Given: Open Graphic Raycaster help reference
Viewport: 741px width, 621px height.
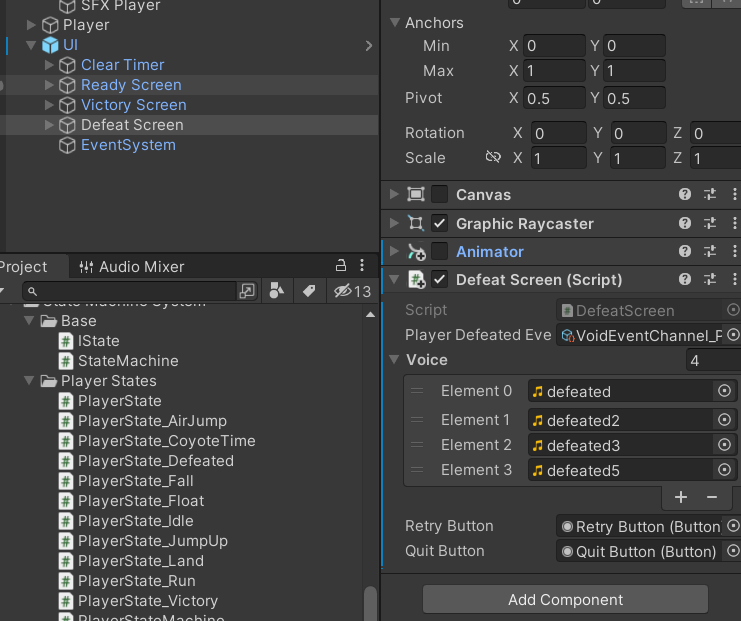Looking at the screenshot, I should coord(685,223).
